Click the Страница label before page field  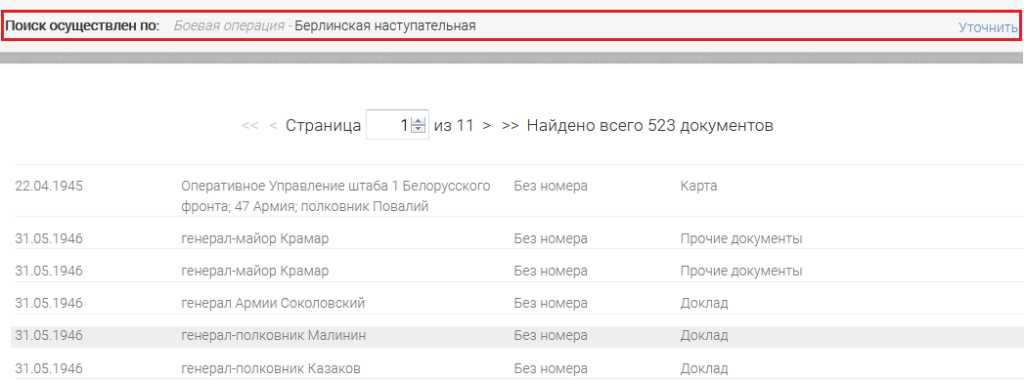click(323, 125)
